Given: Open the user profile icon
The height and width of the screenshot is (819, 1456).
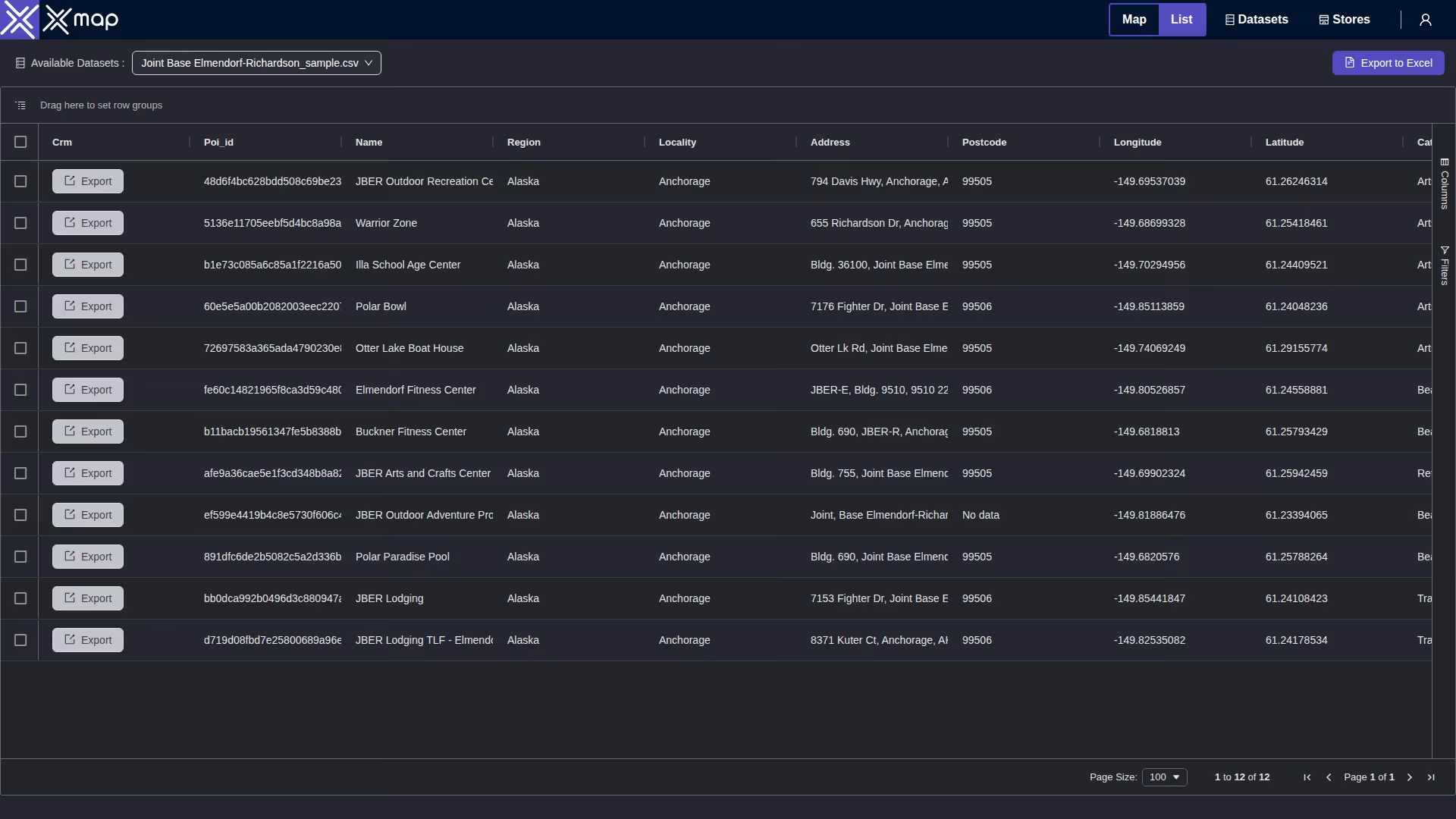Looking at the screenshot, I should click(x=1426, y=20).
